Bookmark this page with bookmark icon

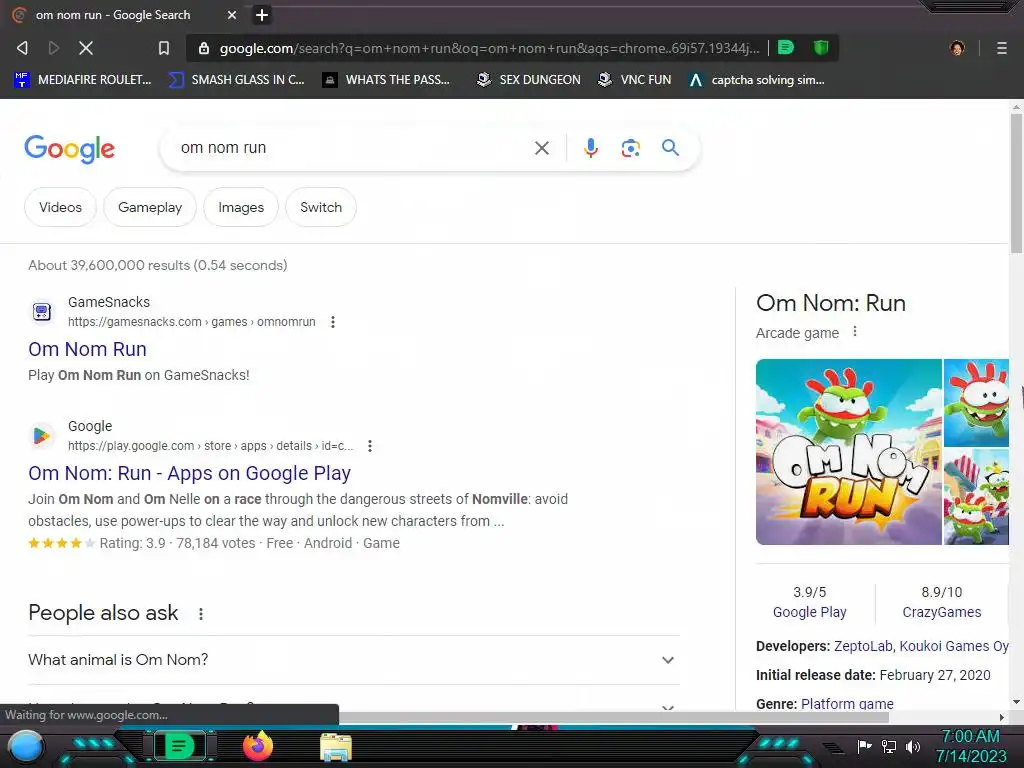pyautogui.click(x=164, y=48)
